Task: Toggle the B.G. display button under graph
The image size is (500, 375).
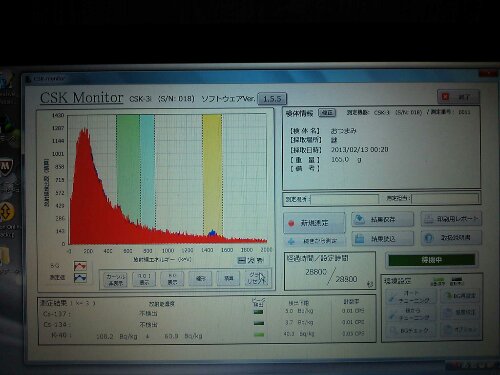Action: point(172,279)
